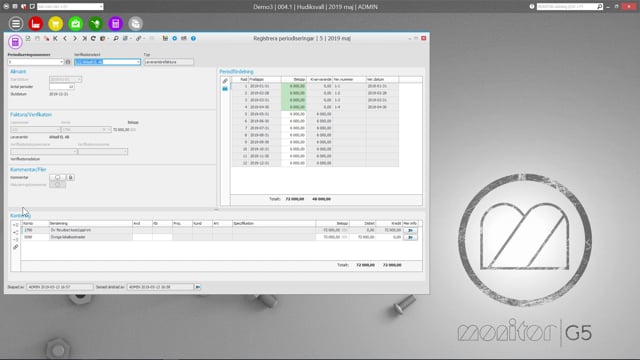The image size is (640, 360).
Task: Click the Mer info button for konto 1790 row
Action: pyautogui.click(x=410, y=230)
